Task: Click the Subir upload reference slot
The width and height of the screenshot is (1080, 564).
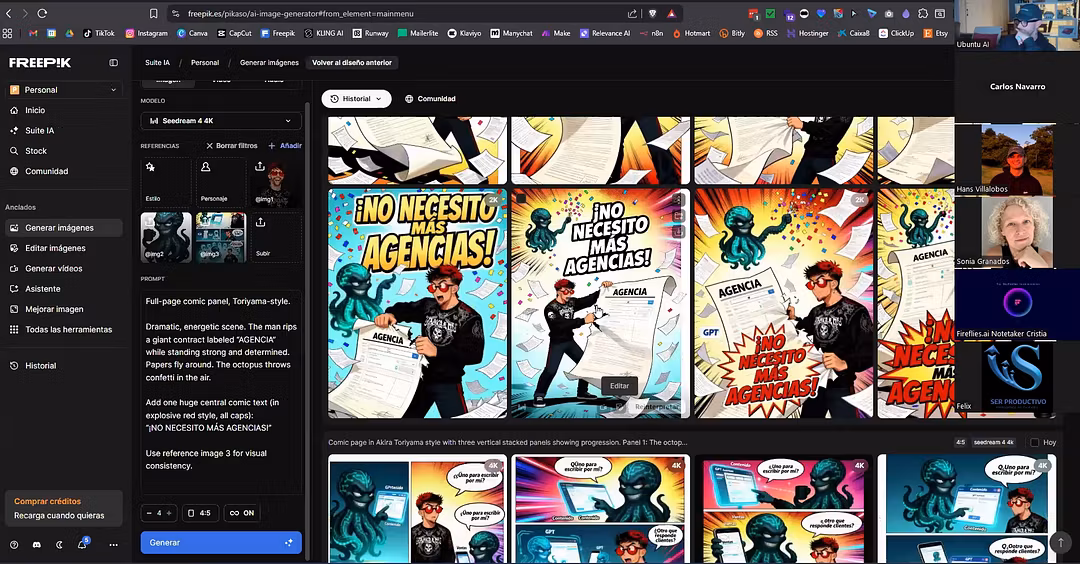Action: tap(275, 237)
